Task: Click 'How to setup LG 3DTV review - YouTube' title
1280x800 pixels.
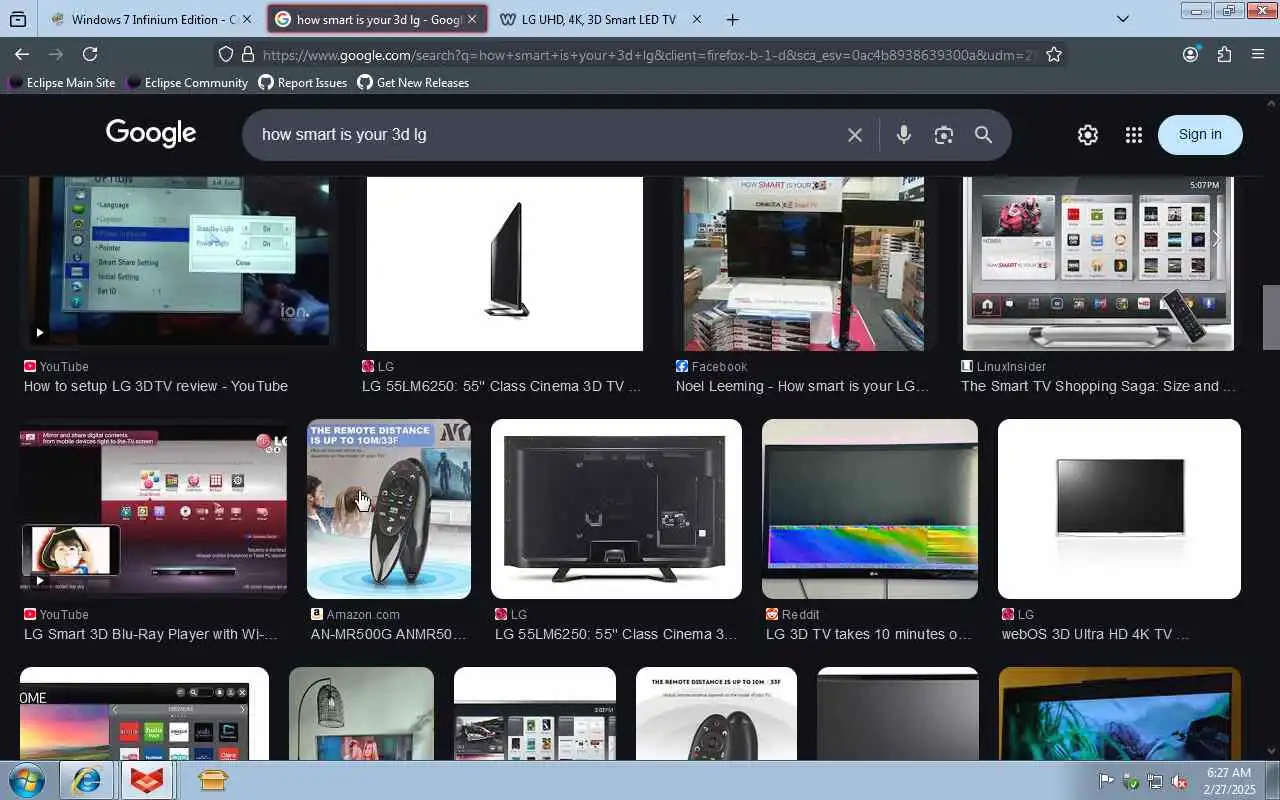Action: pyautogui.click(x=156, y=386)
